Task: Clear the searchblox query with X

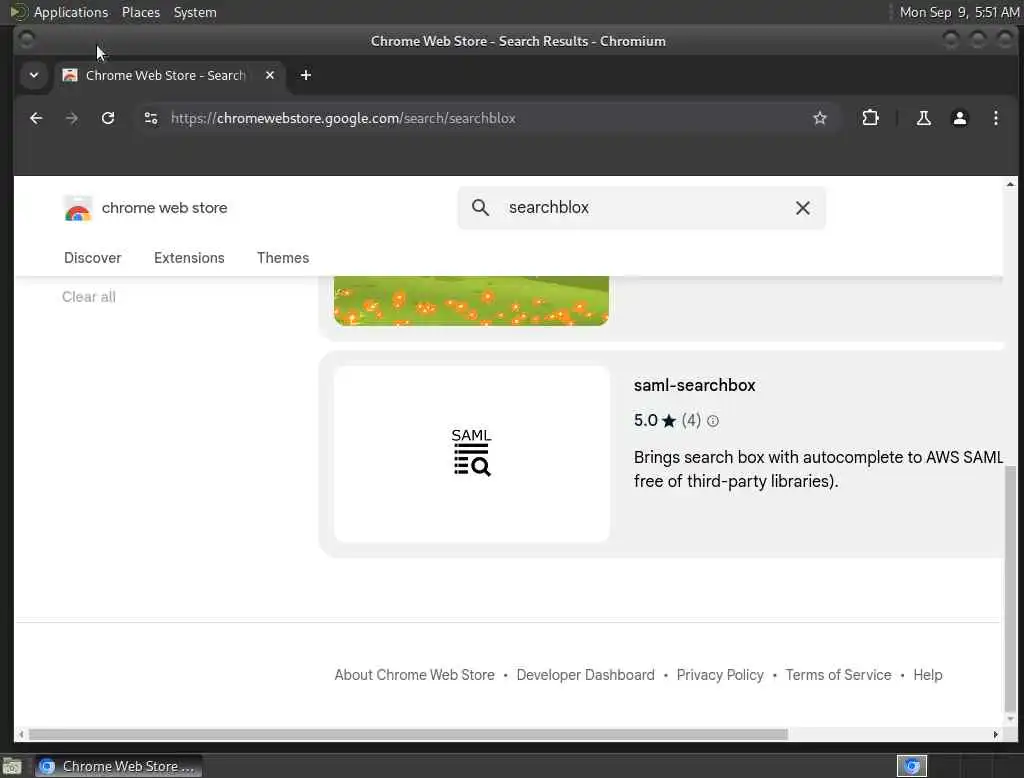Action: [x=803, y=208]
